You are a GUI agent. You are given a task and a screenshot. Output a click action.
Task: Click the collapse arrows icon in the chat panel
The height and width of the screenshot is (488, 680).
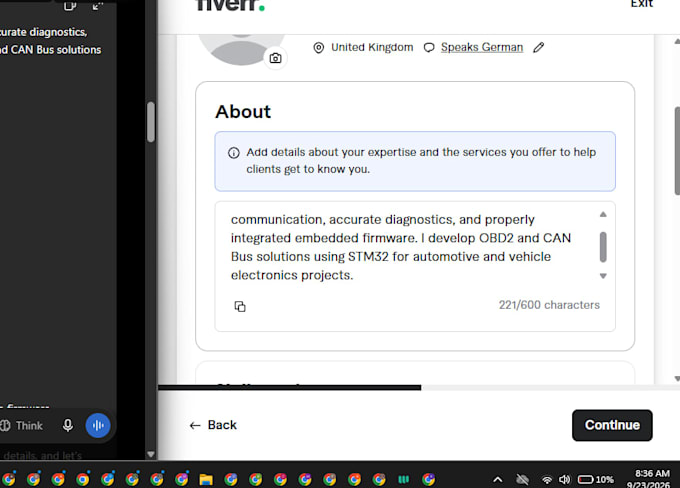click(98, 6)
